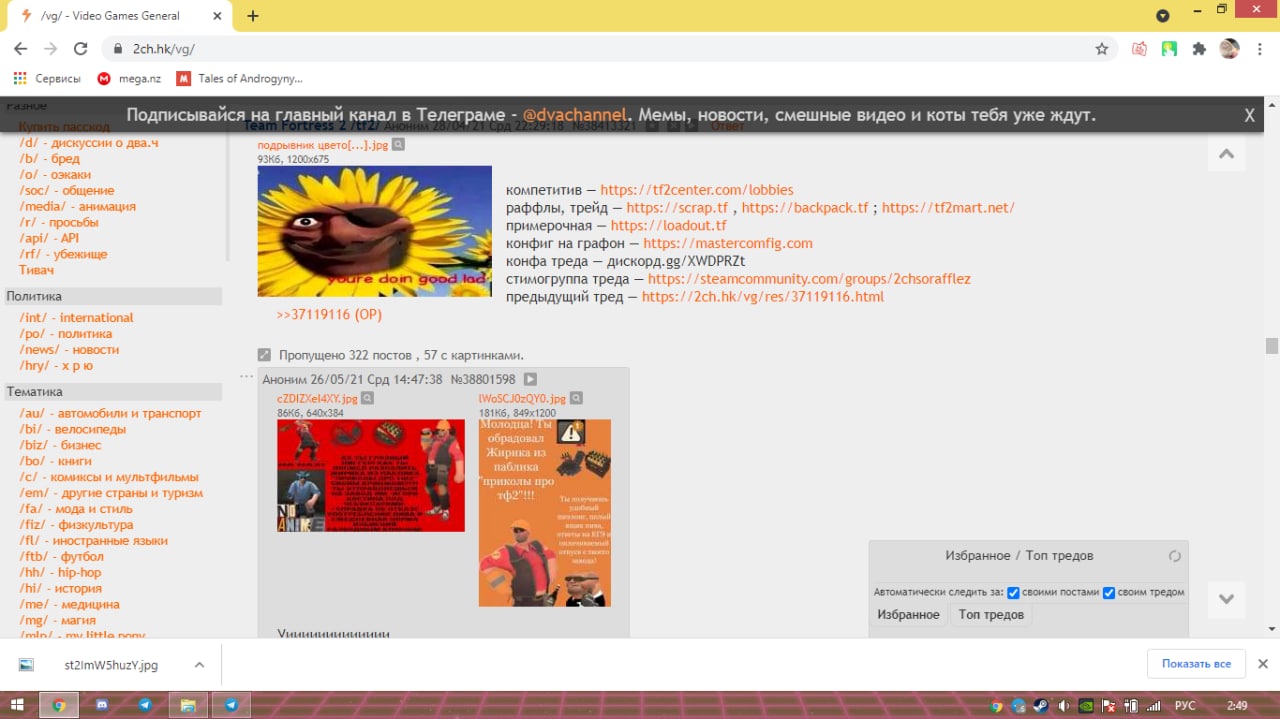This screenshot has width=1280, height=719.
Task: Open the mega.nz bookmark
Action: pos(129,78)
